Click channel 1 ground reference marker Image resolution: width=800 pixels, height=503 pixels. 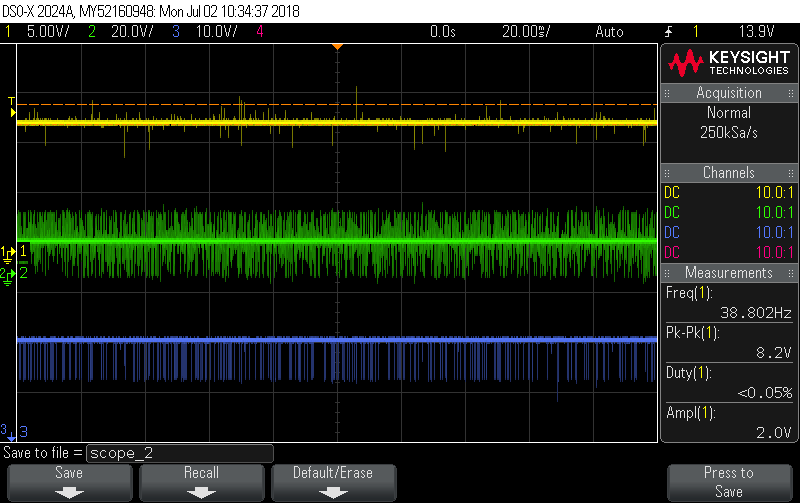(x=8, y=254)
